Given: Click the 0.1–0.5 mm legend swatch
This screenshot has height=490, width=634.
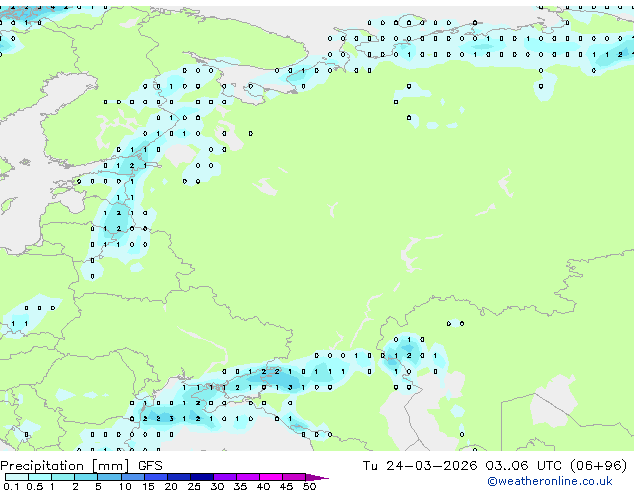Looking at the screenshot, I should [x=17, y=477].
